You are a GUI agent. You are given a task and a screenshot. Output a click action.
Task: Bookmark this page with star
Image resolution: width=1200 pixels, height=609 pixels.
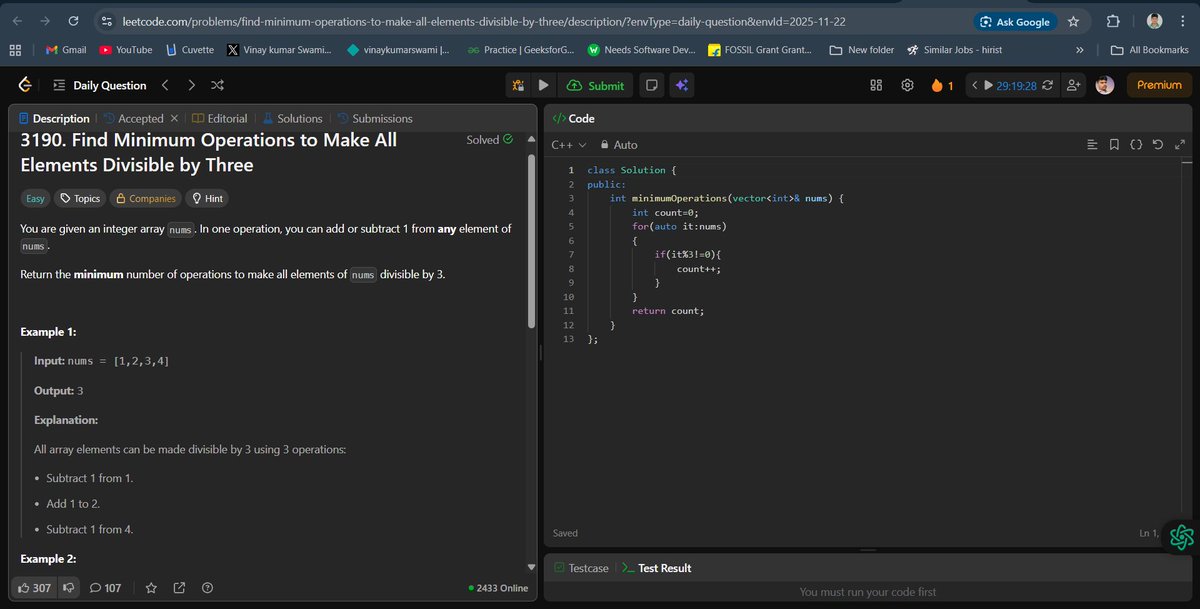click(x=1073, y=21)
